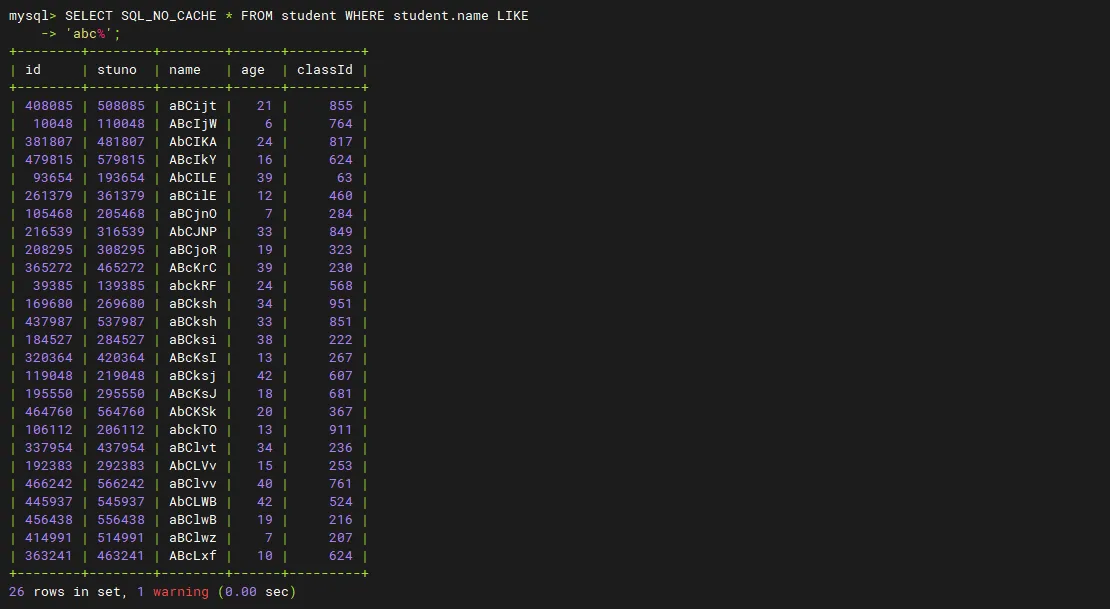Click the mysql> prompt text

click(32, 16)
